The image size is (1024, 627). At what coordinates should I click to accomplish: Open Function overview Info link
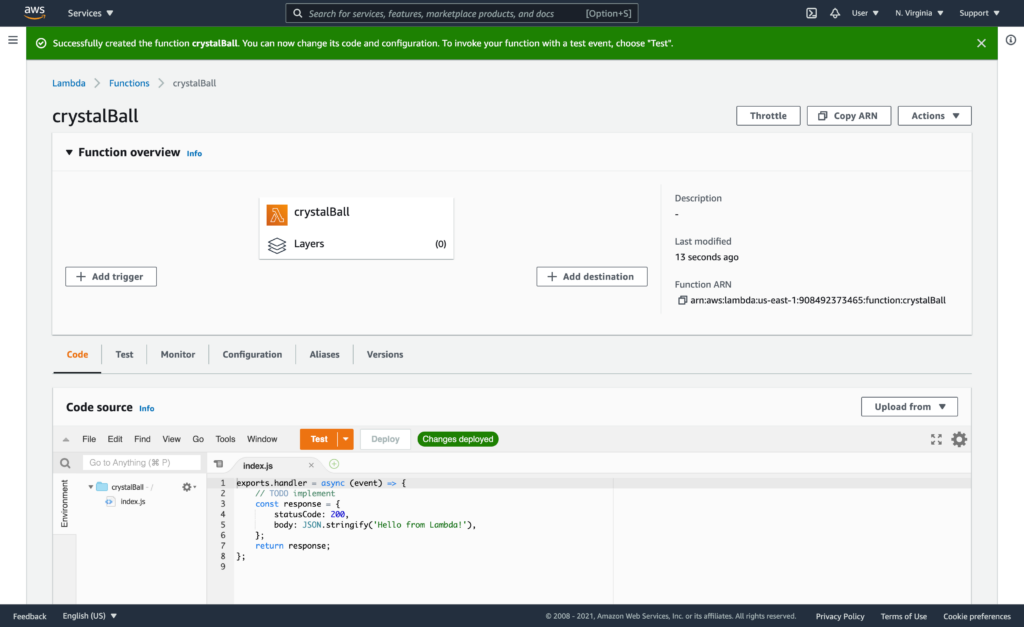click(194, 153)
